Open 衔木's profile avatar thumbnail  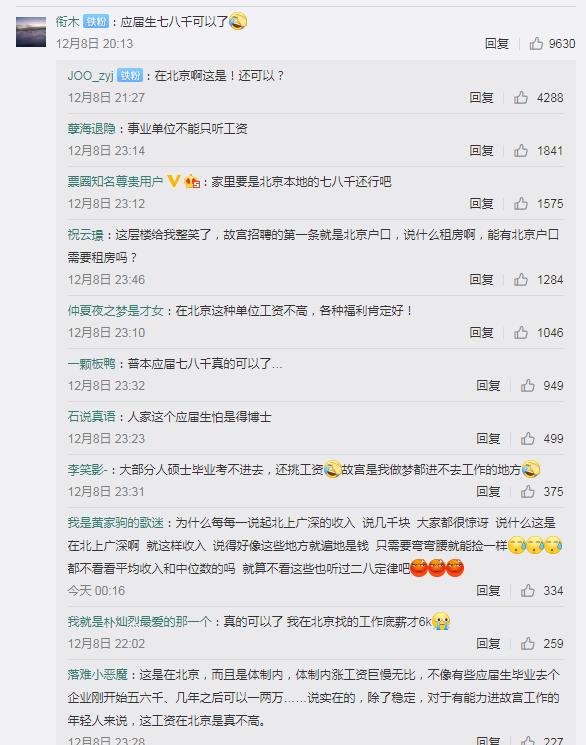click(x=31, y=32)
